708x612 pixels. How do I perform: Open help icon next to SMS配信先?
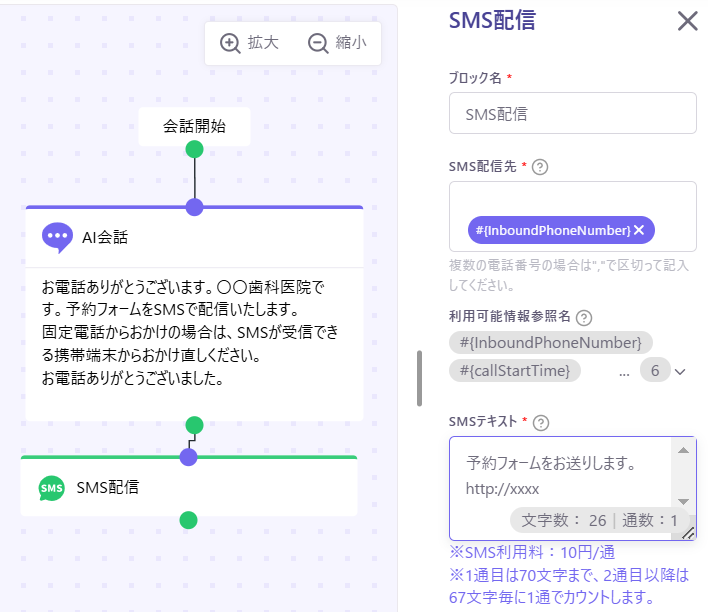pyautogui.click(x=540, y=167)
